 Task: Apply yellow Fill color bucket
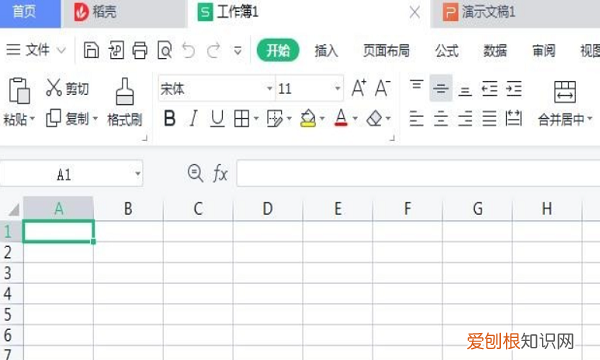click(308, 118)
